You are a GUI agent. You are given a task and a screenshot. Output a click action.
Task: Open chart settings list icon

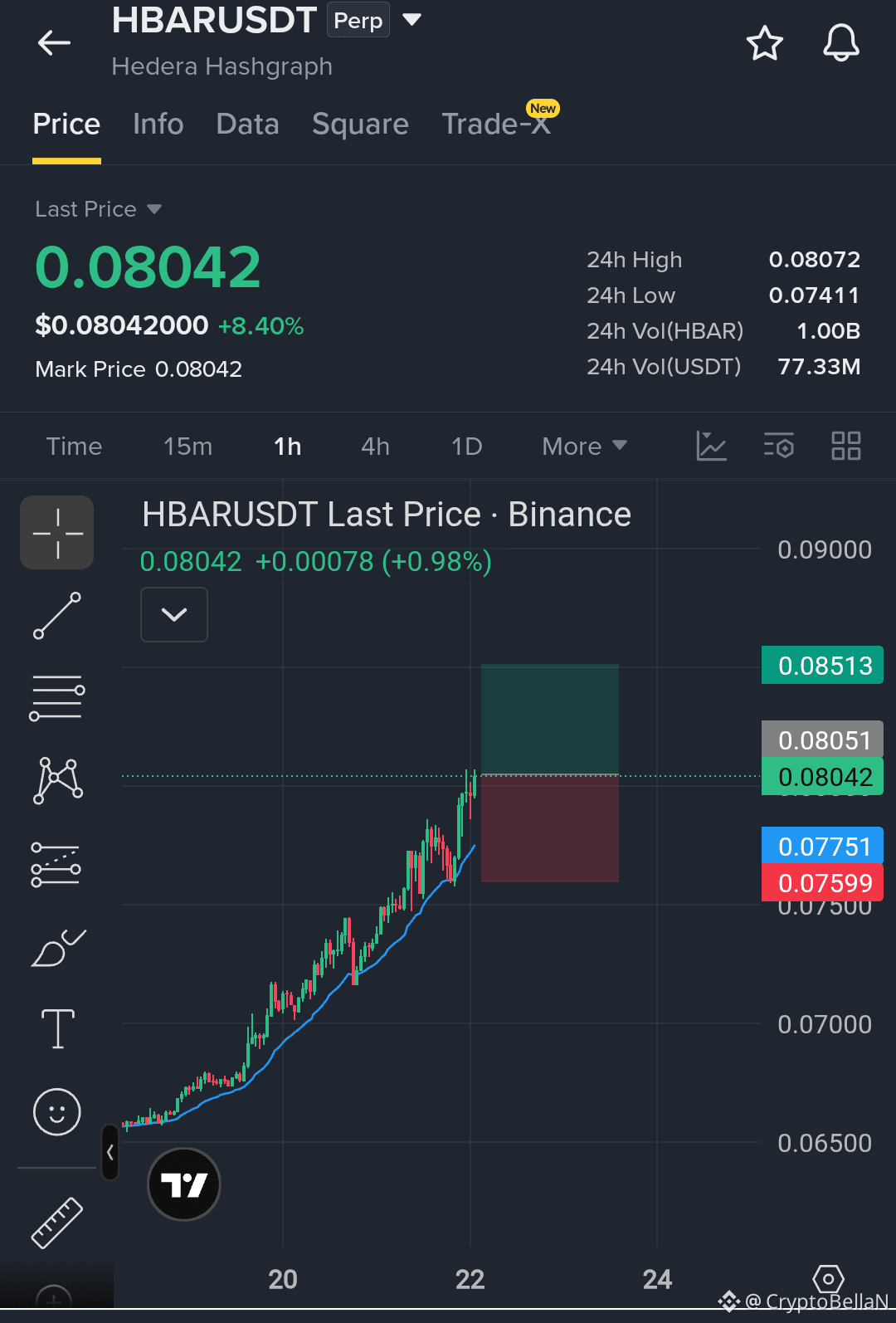click(778, 446)
